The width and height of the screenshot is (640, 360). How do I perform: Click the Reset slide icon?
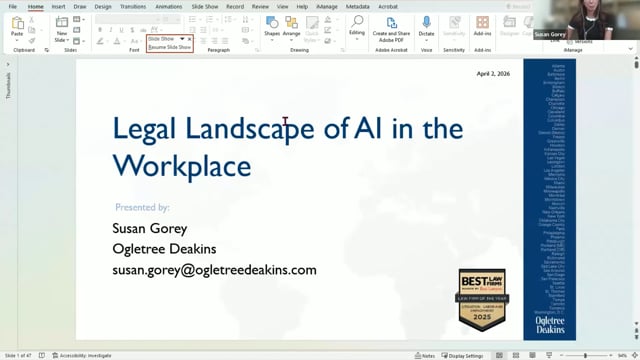(77, 30)
